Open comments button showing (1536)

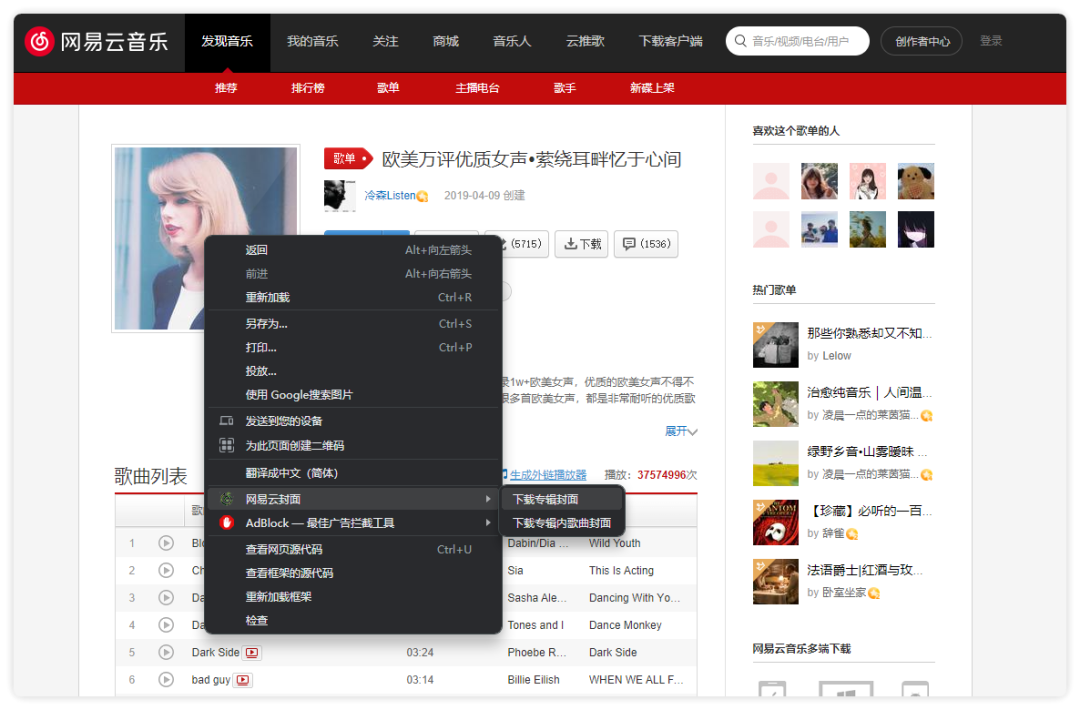click(x=646, y=244)
